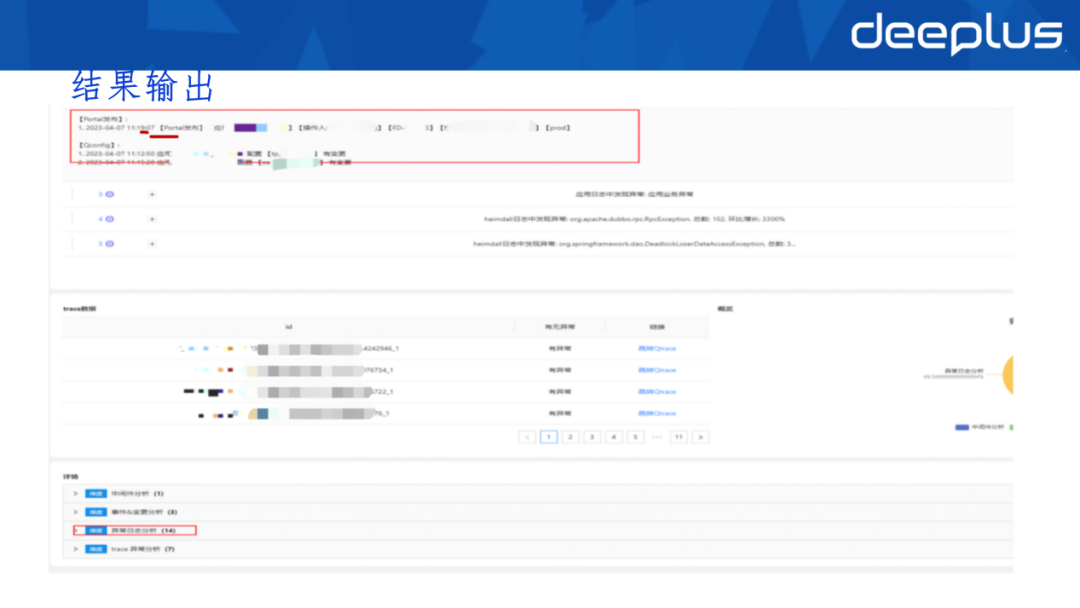The width and height of the screenshot is (1080, 608).
Task: Open 跳转Qtrace link for id ending 4242946_1
Action: click(657, 348)
